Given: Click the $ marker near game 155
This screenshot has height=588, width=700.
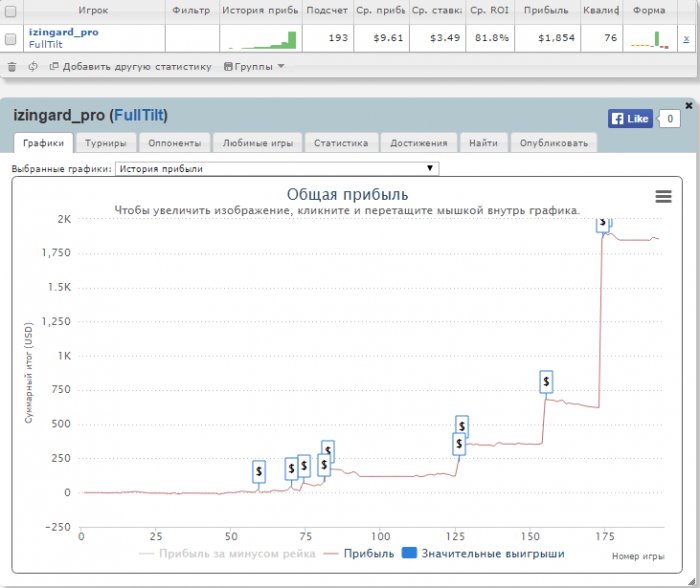Looking at the screenshot, I should click(546, 382).
